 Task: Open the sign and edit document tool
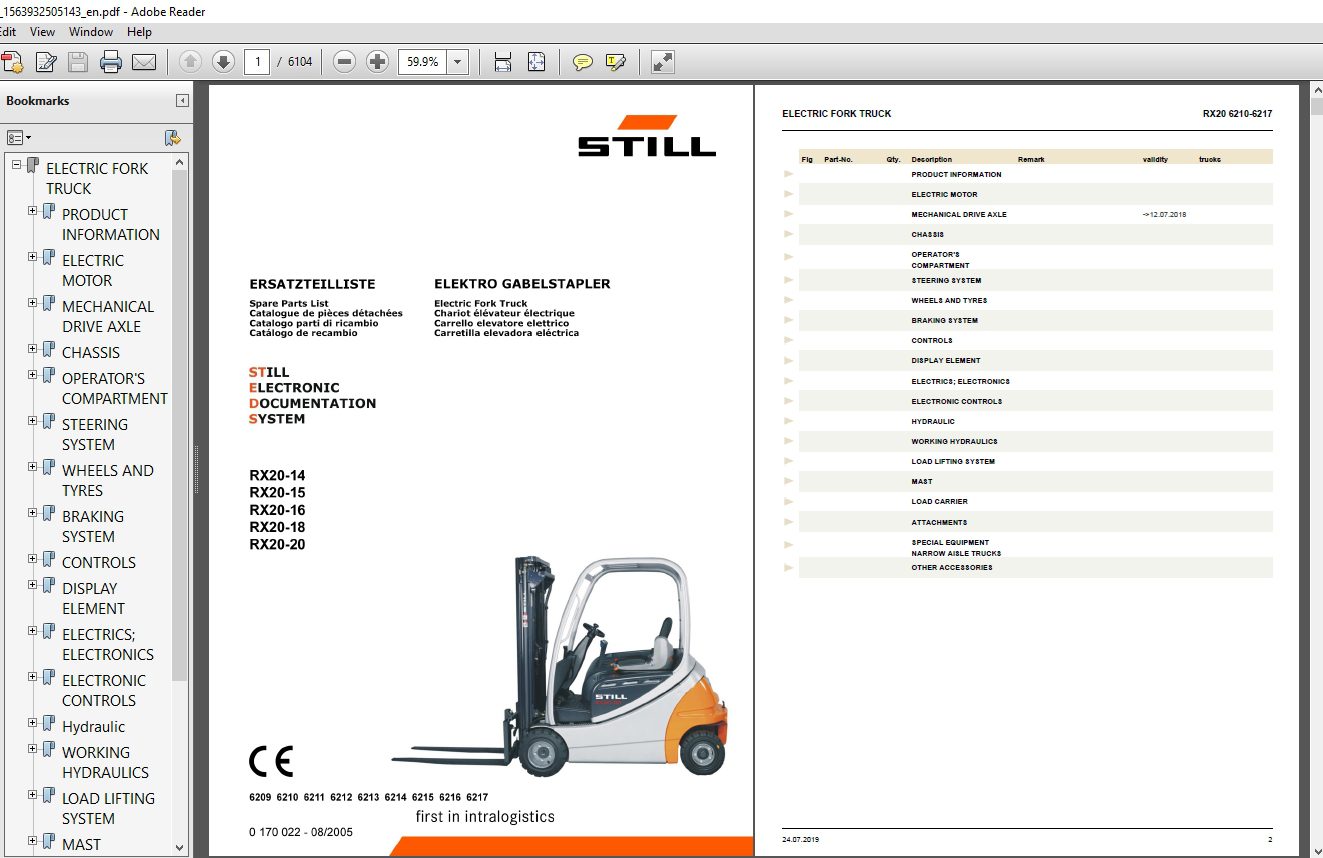[x=46, y=62]
